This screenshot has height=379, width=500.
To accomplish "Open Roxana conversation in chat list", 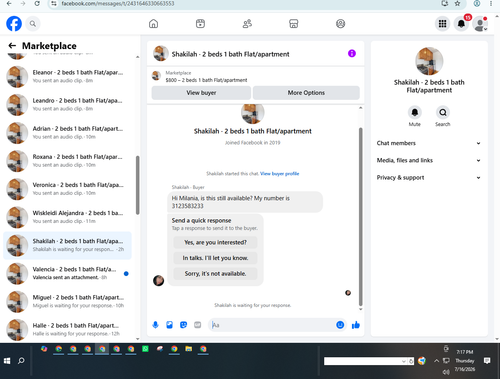I will click(x=67, y=161).
